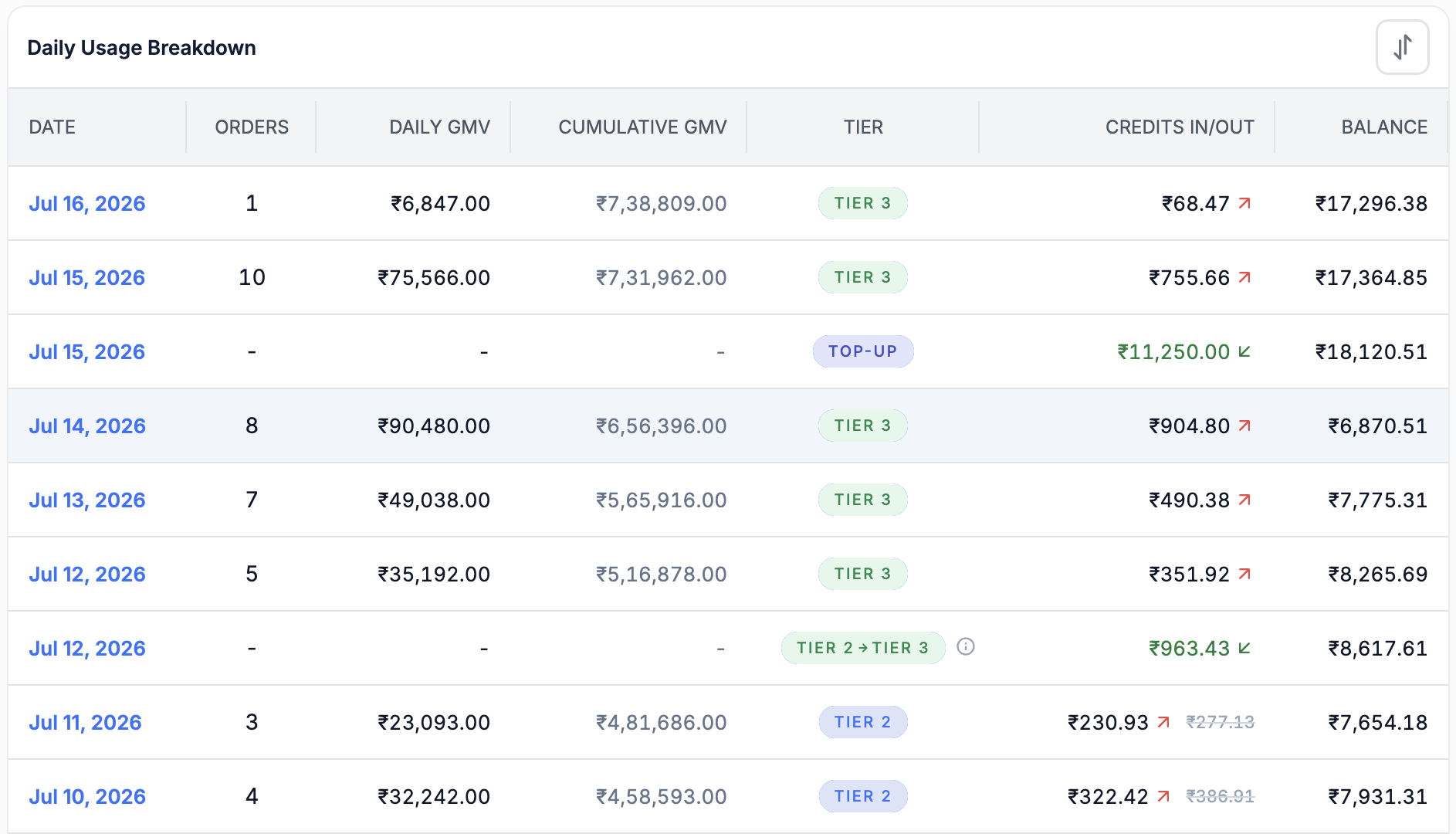Click TIER 2 badge in Jul 10 row
Screen dimensions: 1456x834
[863, 796]
